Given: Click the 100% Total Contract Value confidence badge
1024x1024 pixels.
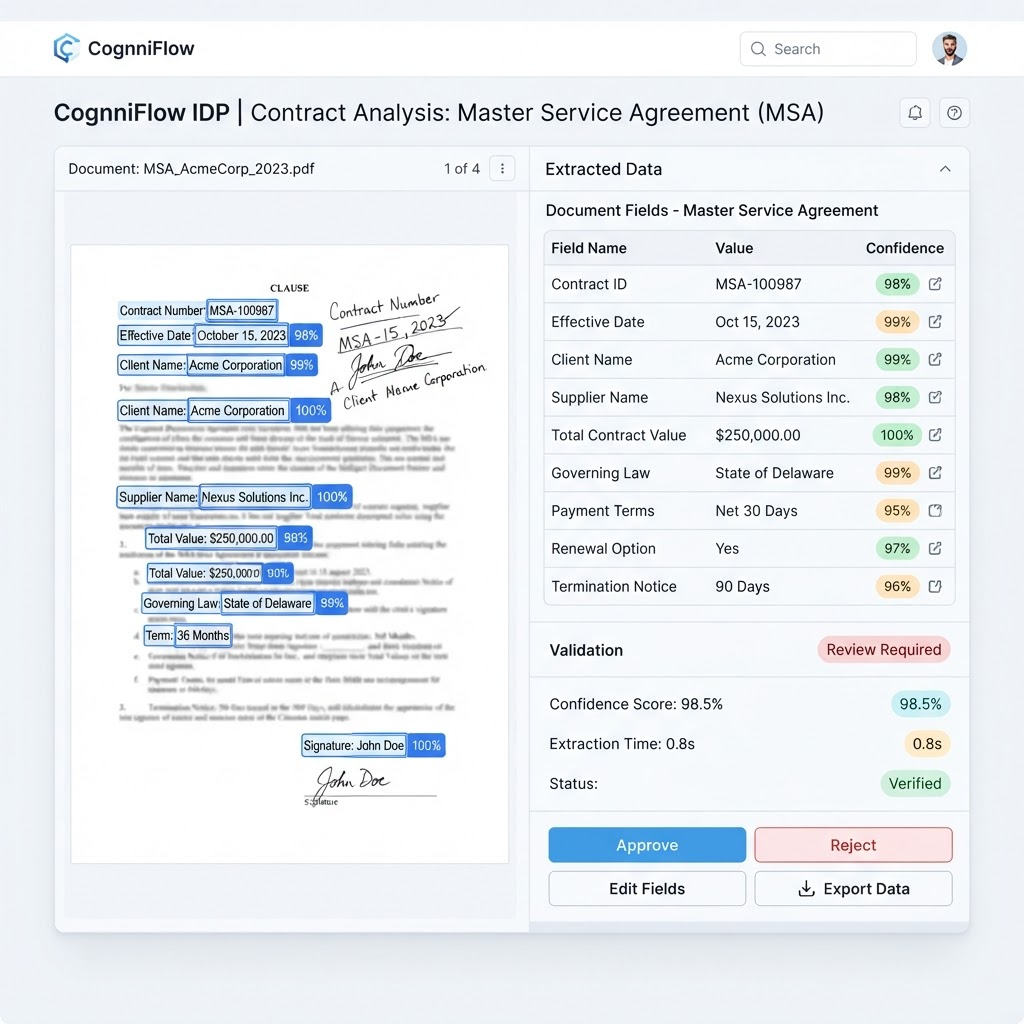Looking at the screenshot, I should click(897, 435).
